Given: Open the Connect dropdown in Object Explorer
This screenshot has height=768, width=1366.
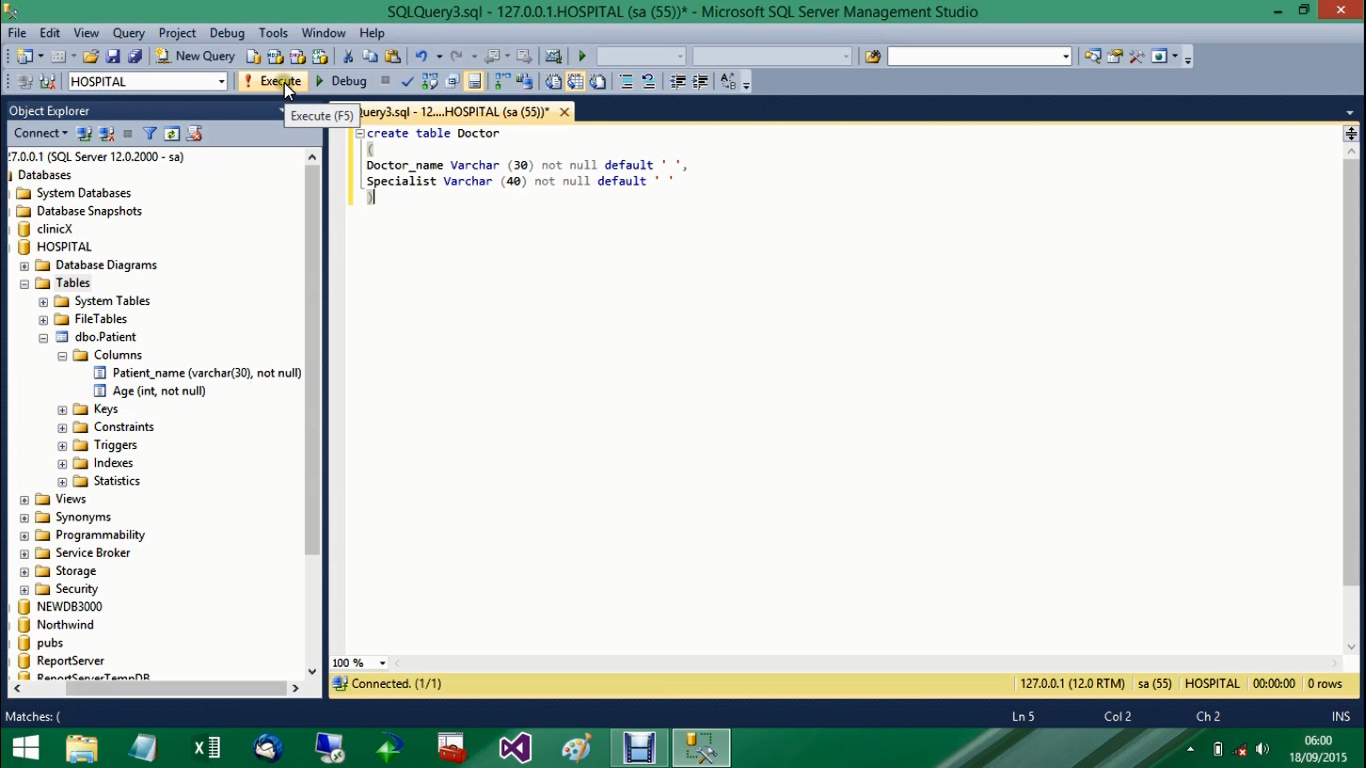Looking at the screenshot, I should [62, 133].
